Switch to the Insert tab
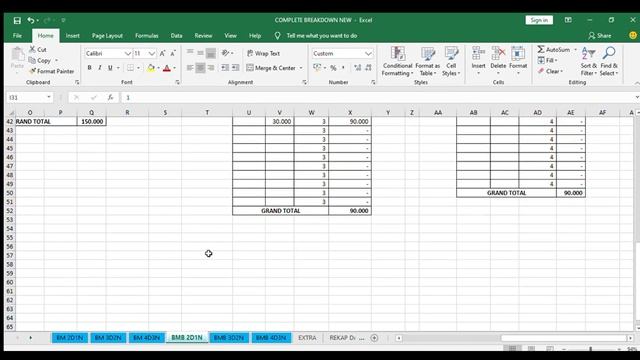The height and width of the screenshot is (360, 640). (x=73, y=36)
